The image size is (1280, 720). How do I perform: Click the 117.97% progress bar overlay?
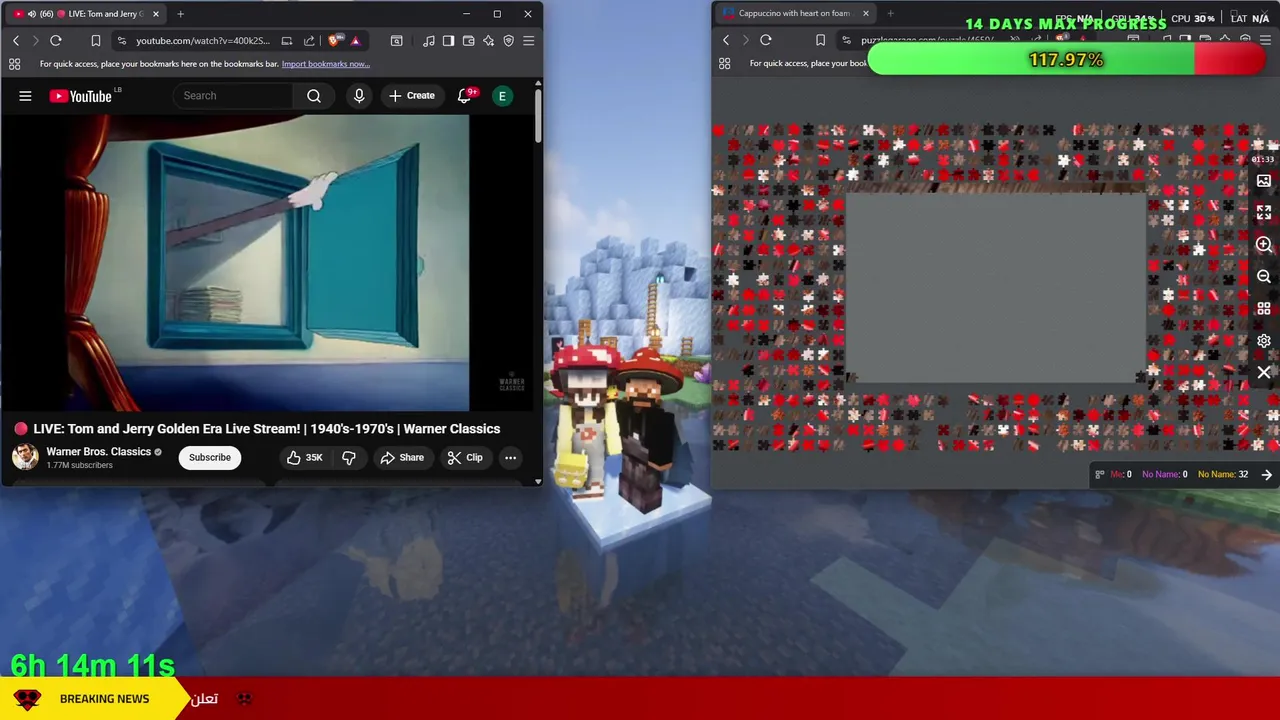(1067, 60)
